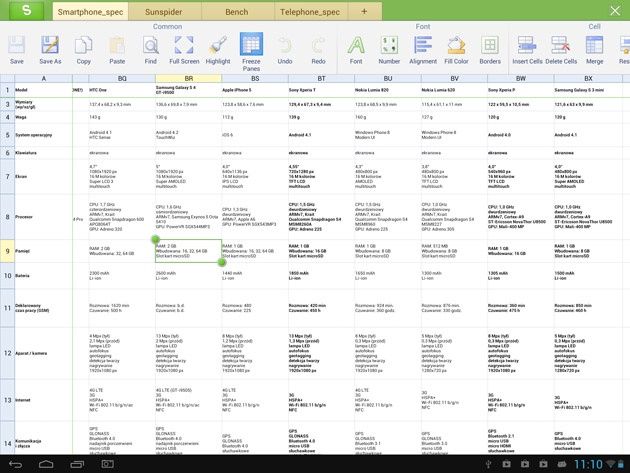Screen dimensions: 630x473
Task: Select column BQ header
Action: click(x=122, y=78)
